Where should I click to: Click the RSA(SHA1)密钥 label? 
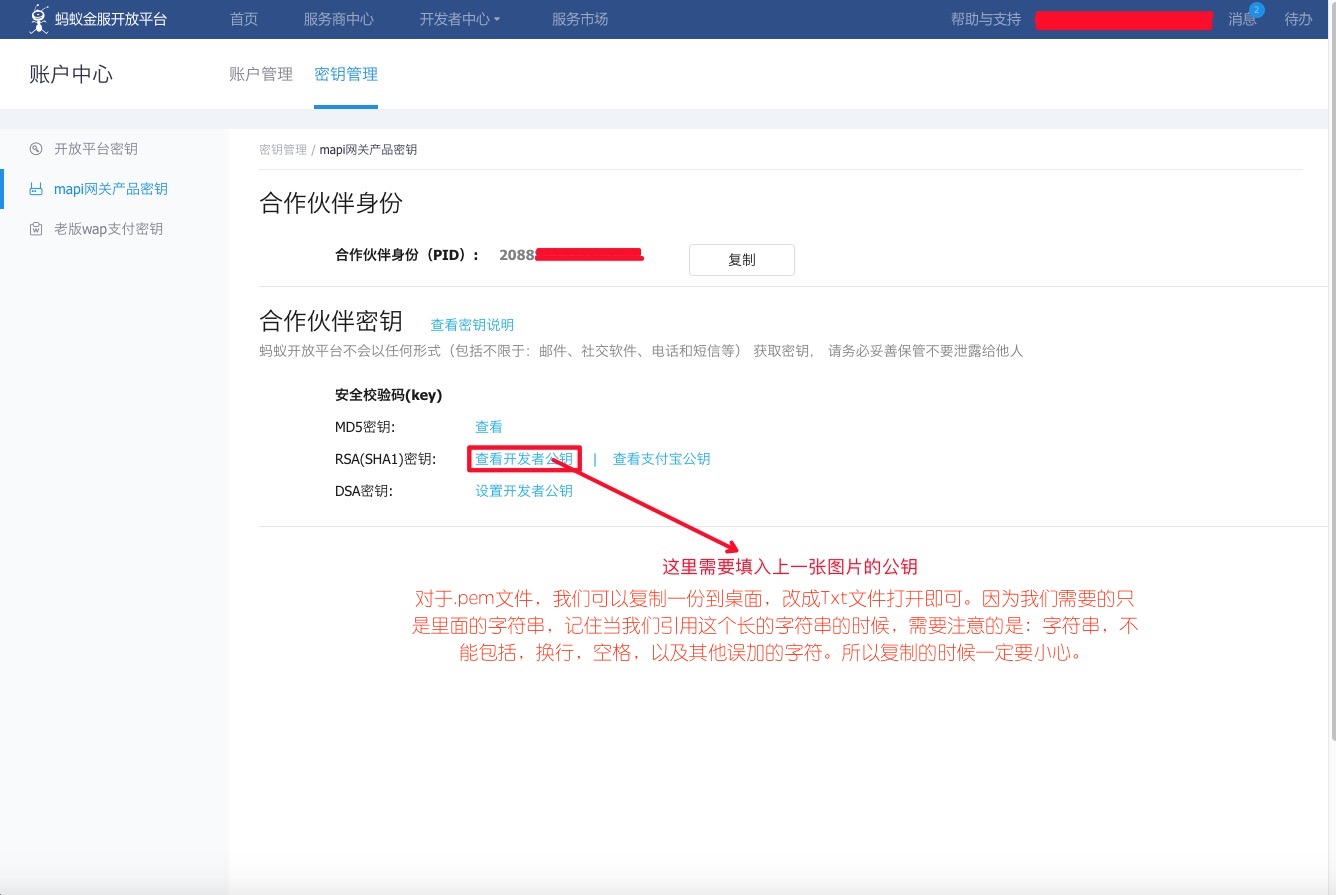tap(386, 459)
